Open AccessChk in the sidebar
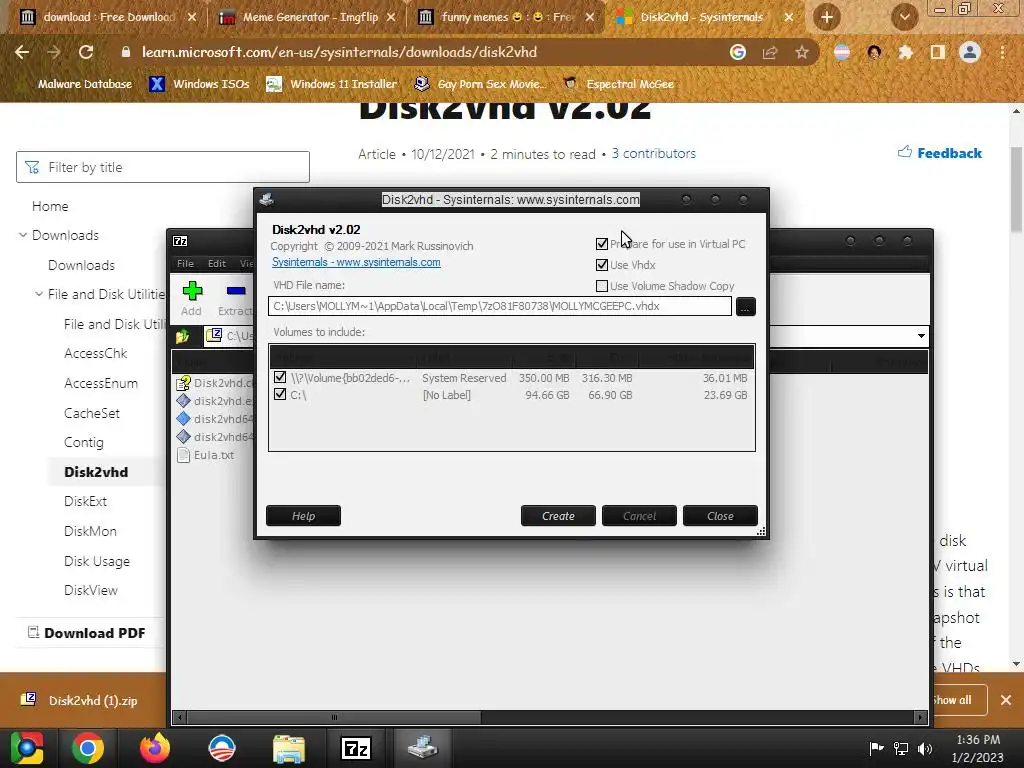 point(95,353)
